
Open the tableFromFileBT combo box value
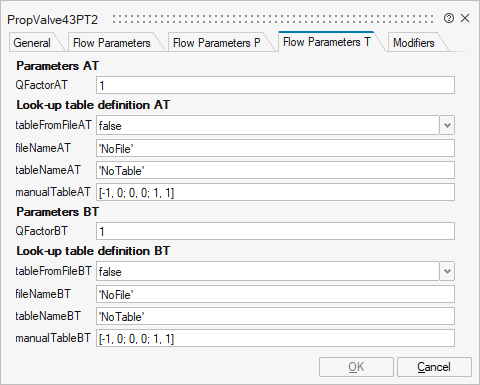(x=268, y=271)
